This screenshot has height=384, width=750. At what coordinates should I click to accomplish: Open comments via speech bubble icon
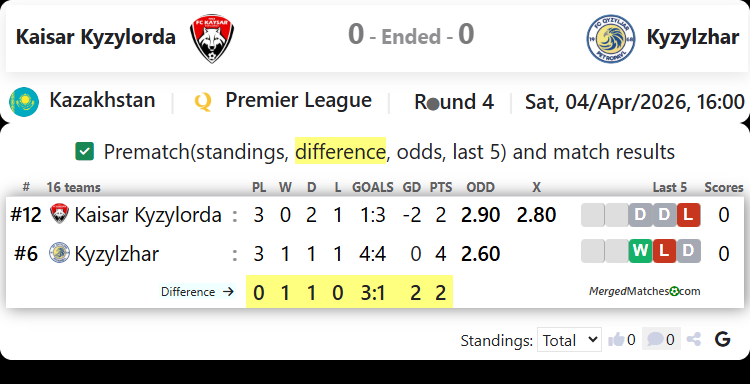655,340
